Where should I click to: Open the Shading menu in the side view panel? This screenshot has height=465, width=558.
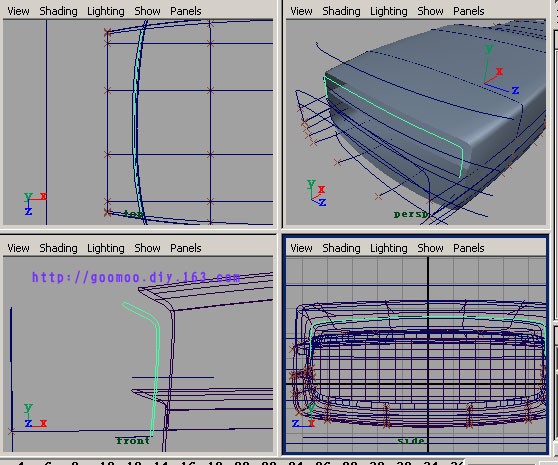click(x=341, y=248)
